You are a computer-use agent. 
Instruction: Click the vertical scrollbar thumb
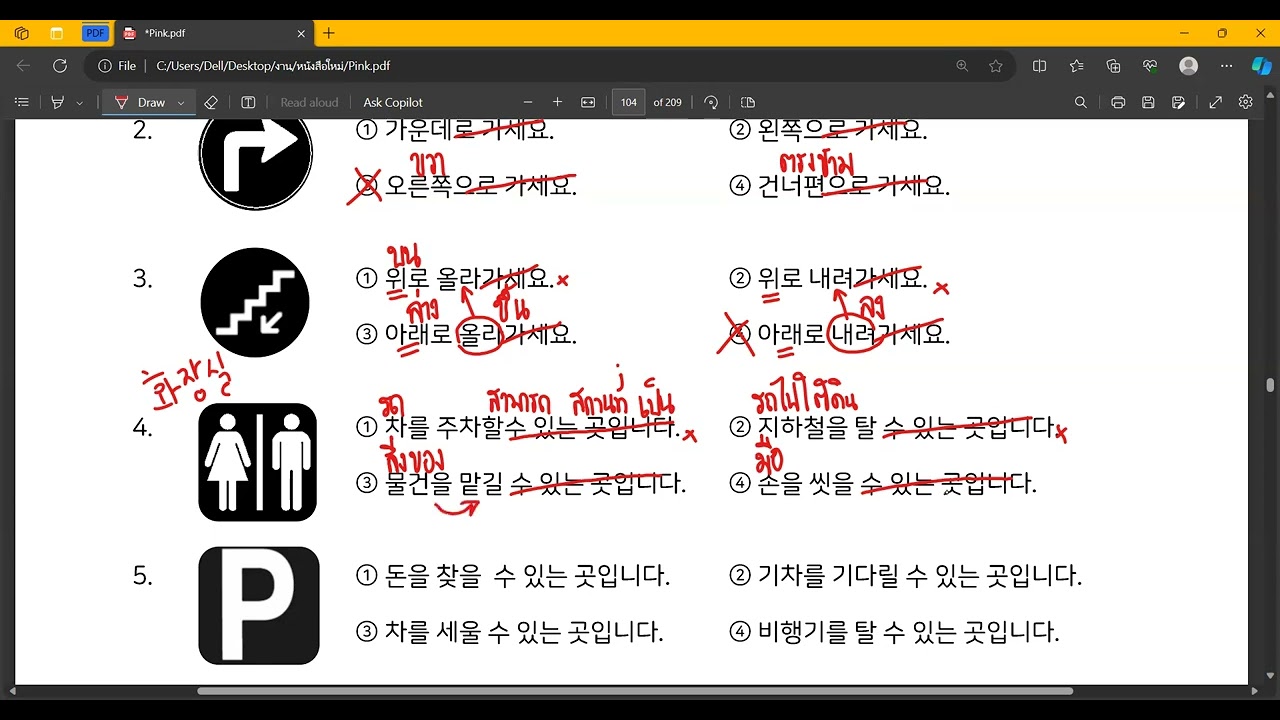(x=1270, y=385)
